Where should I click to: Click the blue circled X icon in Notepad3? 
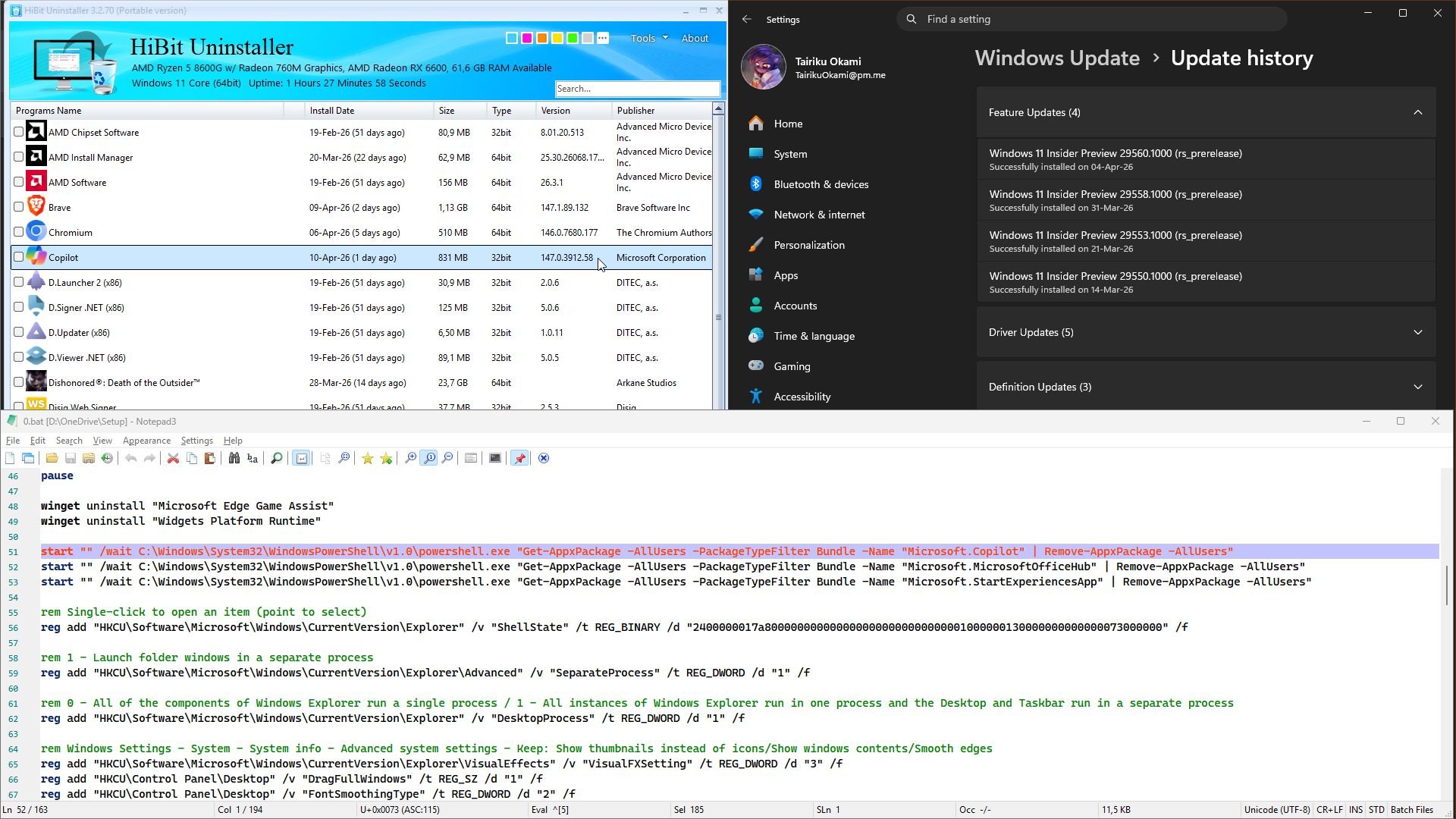[x=544, y=458]
